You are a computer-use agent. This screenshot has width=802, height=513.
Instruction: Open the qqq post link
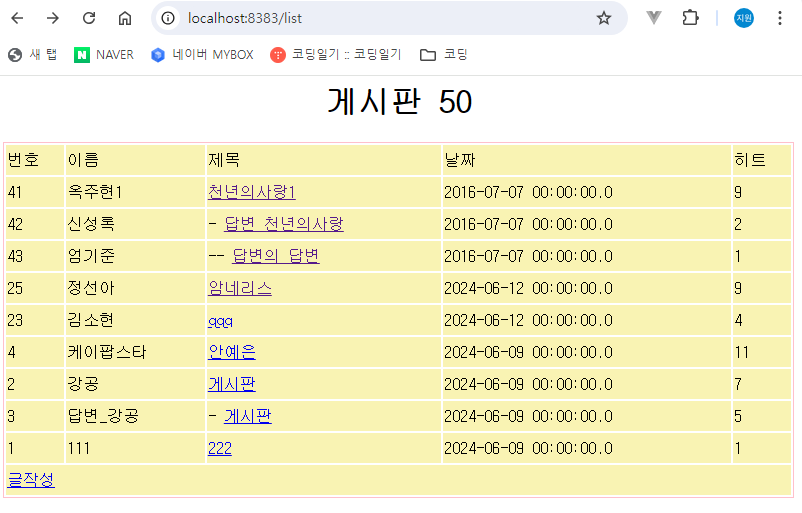click(220, 322)
